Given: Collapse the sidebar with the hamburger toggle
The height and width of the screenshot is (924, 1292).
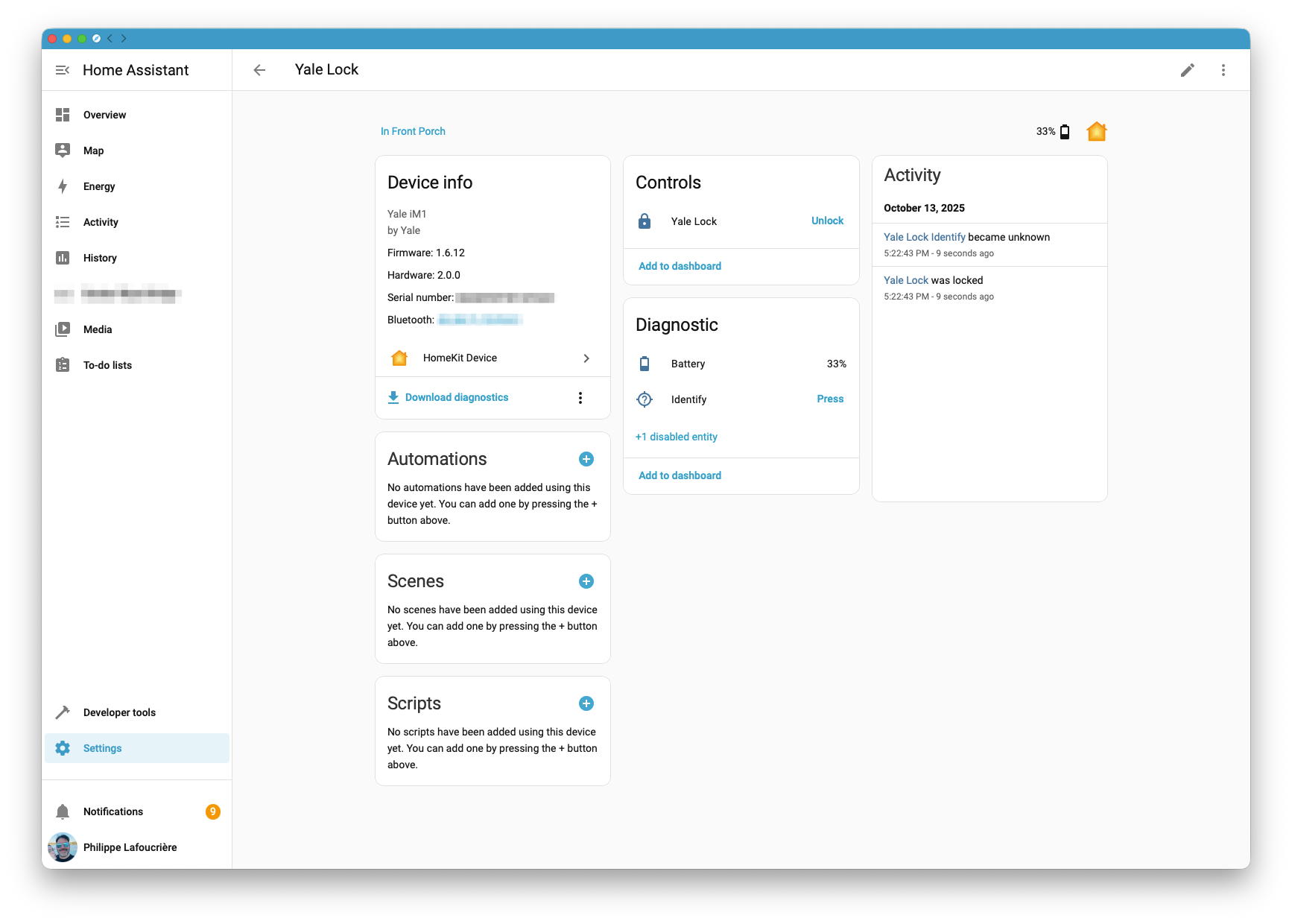Looking at the screenshot, I should tap(63, 69).
